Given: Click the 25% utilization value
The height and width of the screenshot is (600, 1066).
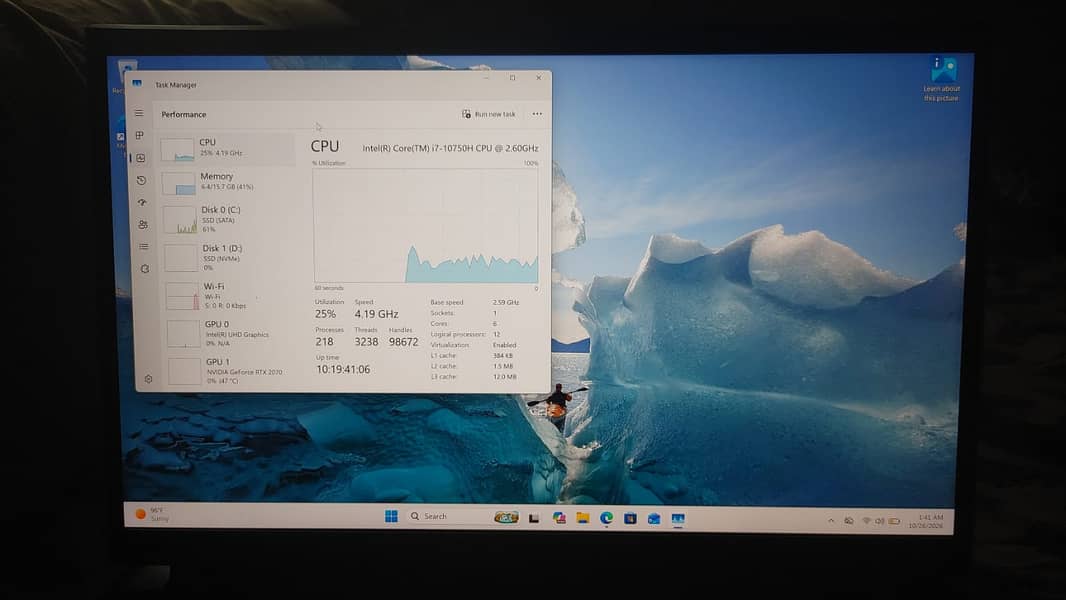Looking at the screenshot, I should (325, 314).
